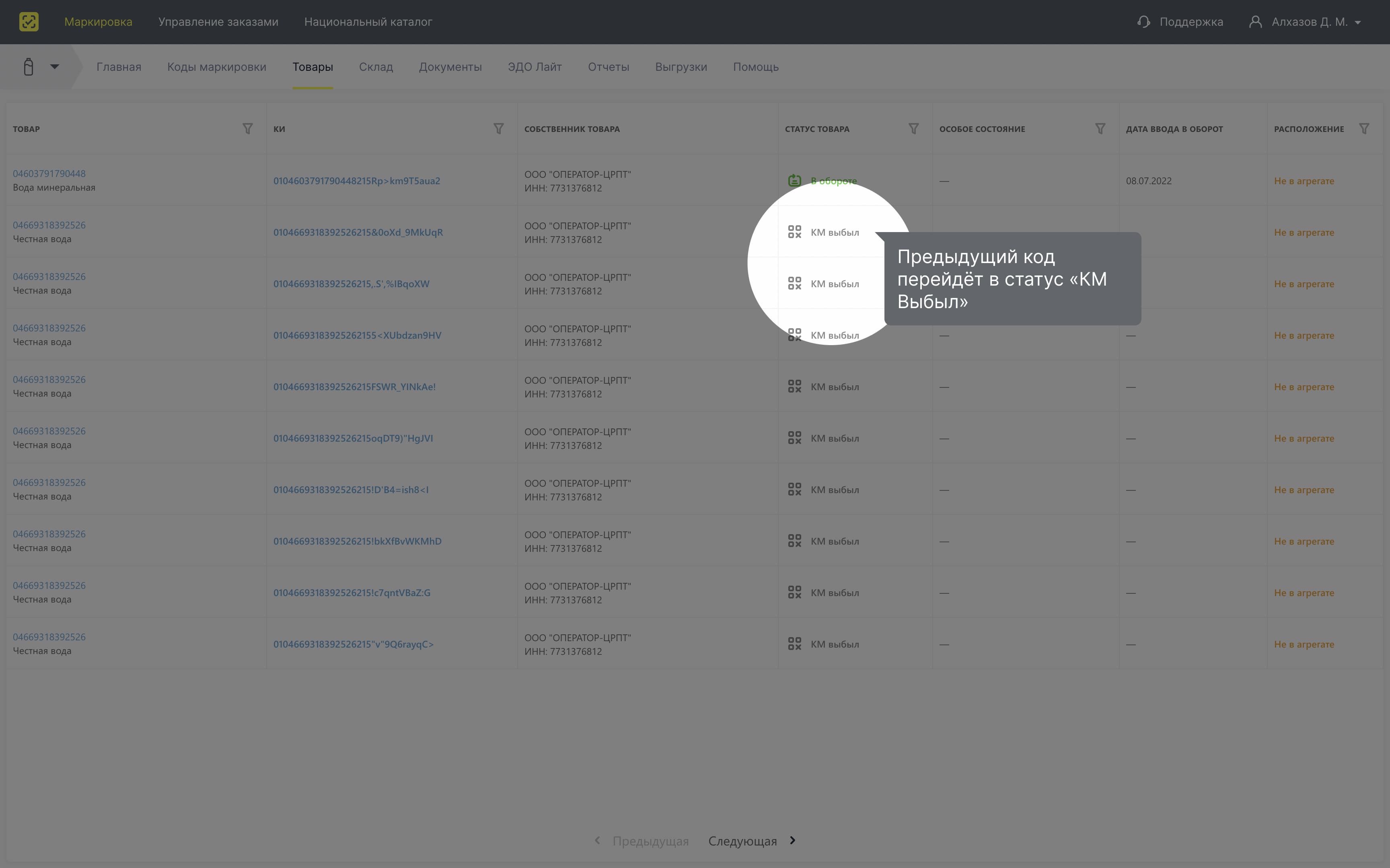Switch to the Склад tab
Image resolution: width=1390 pixels, height=868 pixels.
[376, 67]
